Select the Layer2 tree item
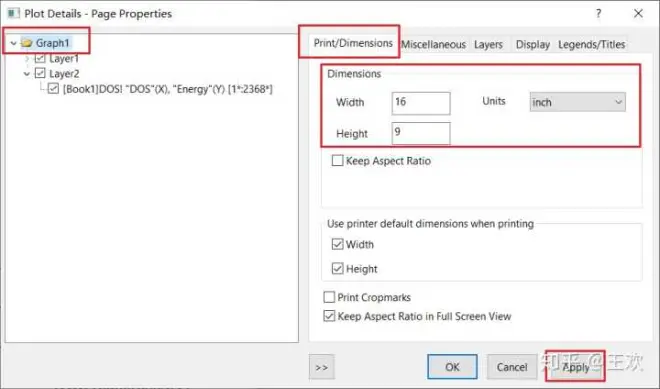The height and width of the screenshot is (389, 660). pyautogui.click(x=64, y=74)
